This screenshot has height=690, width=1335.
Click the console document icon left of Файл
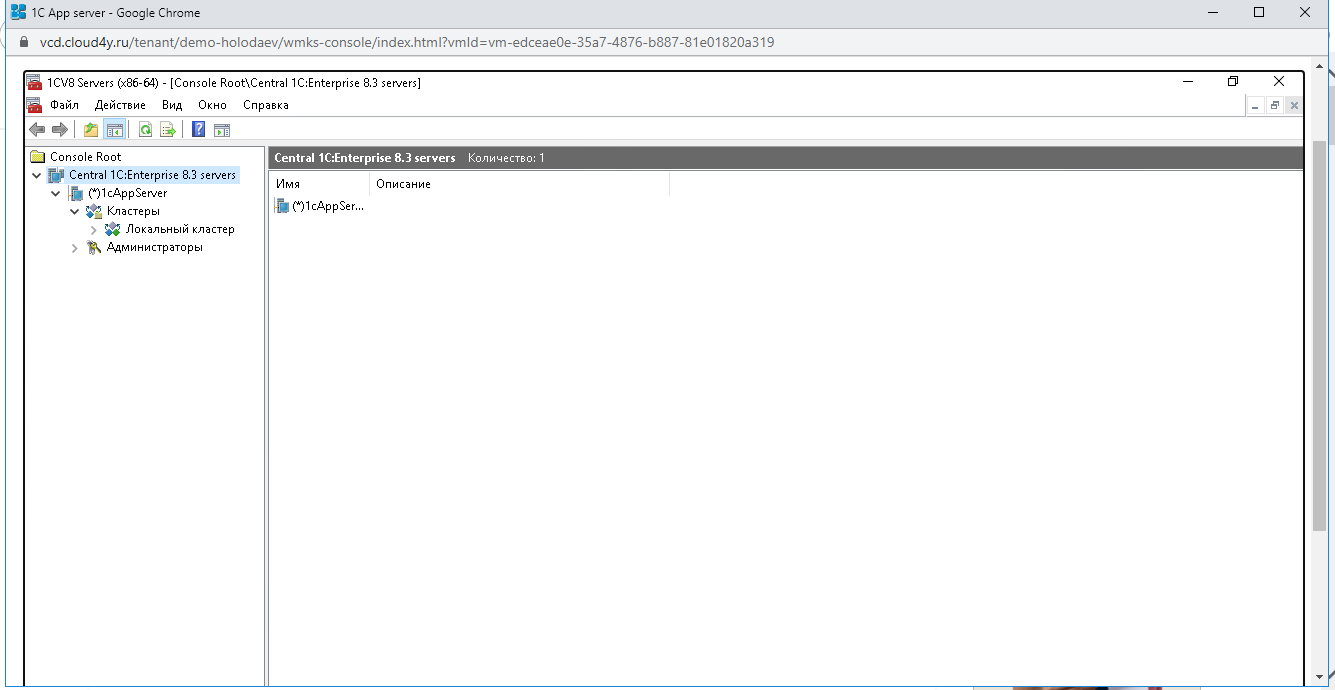[x=35, y=104]
